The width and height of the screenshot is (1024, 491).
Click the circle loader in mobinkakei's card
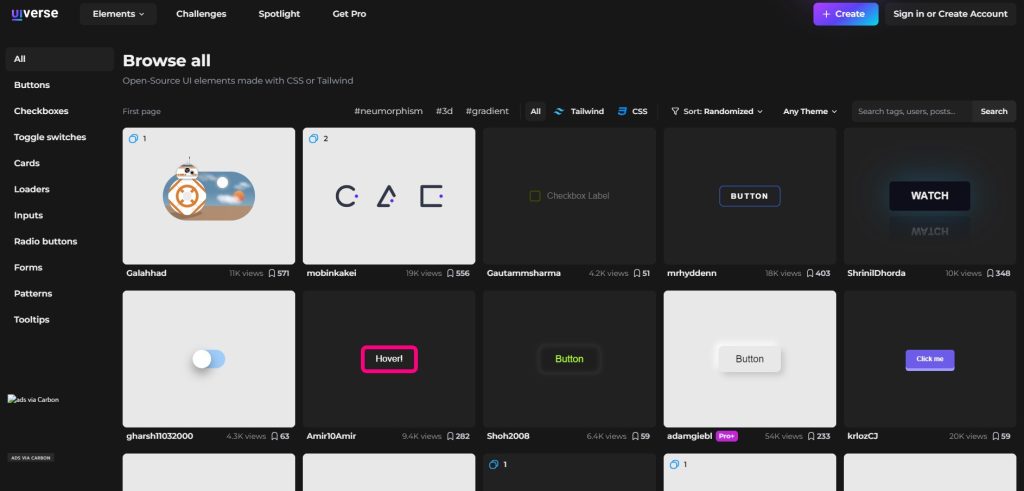[x=347, y=196]
